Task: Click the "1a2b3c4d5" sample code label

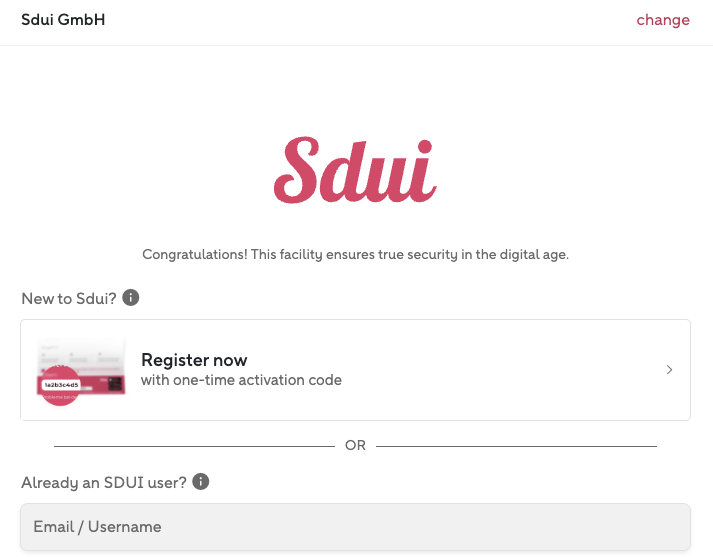Action: click(62, 384)
